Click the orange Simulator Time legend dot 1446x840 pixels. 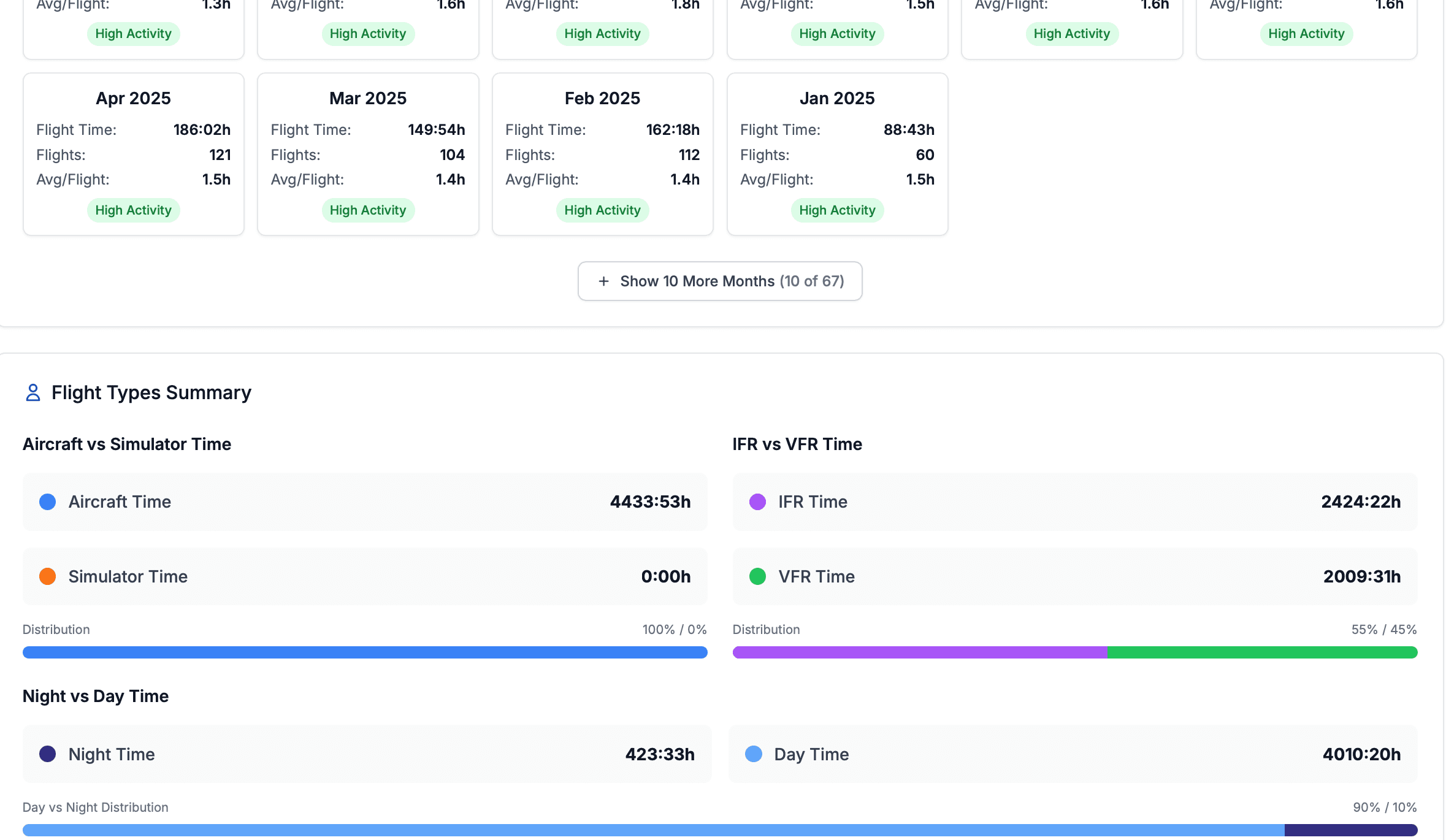coord(47,576)
